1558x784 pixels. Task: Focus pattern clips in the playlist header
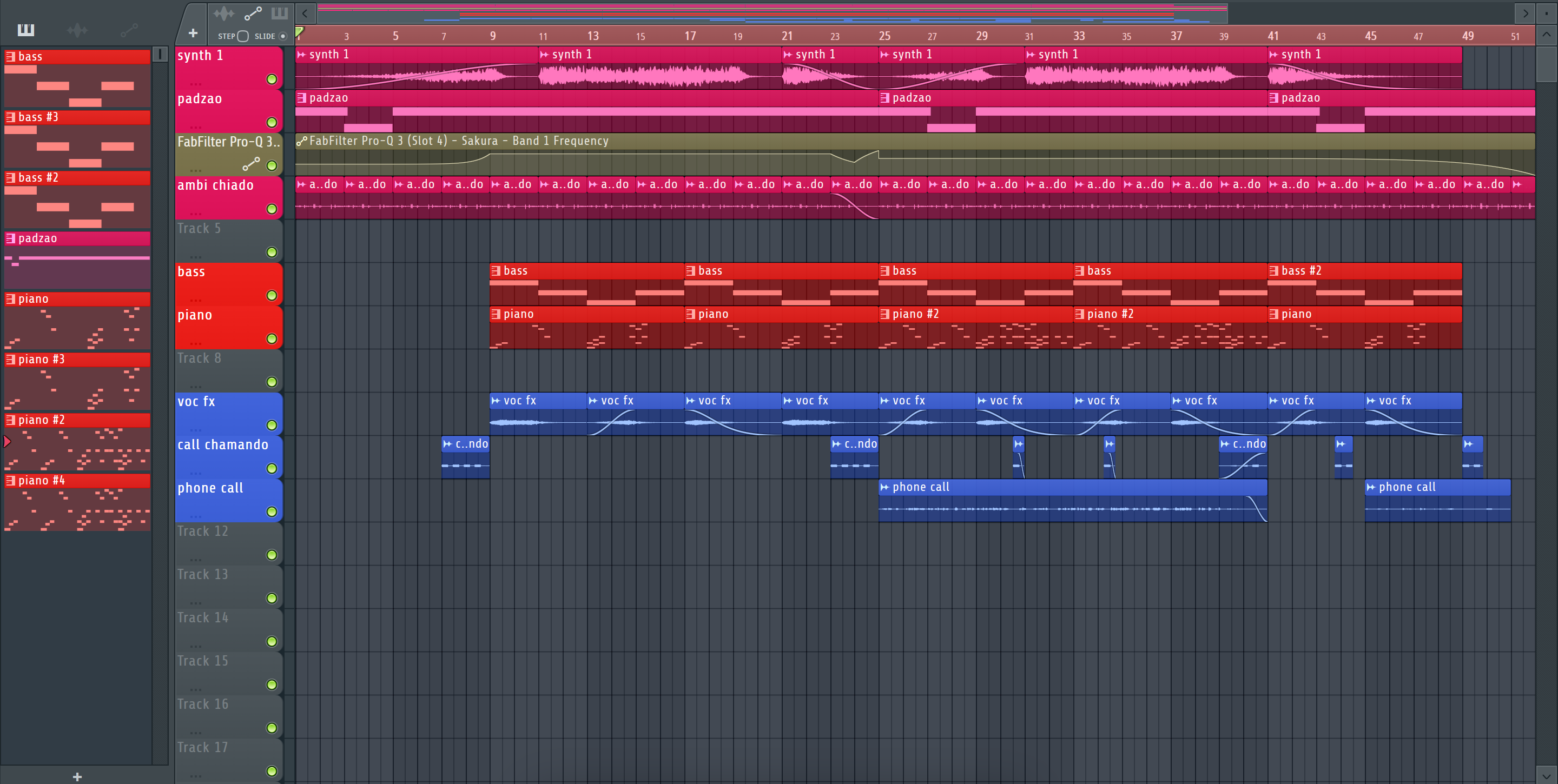coord(280,14)
